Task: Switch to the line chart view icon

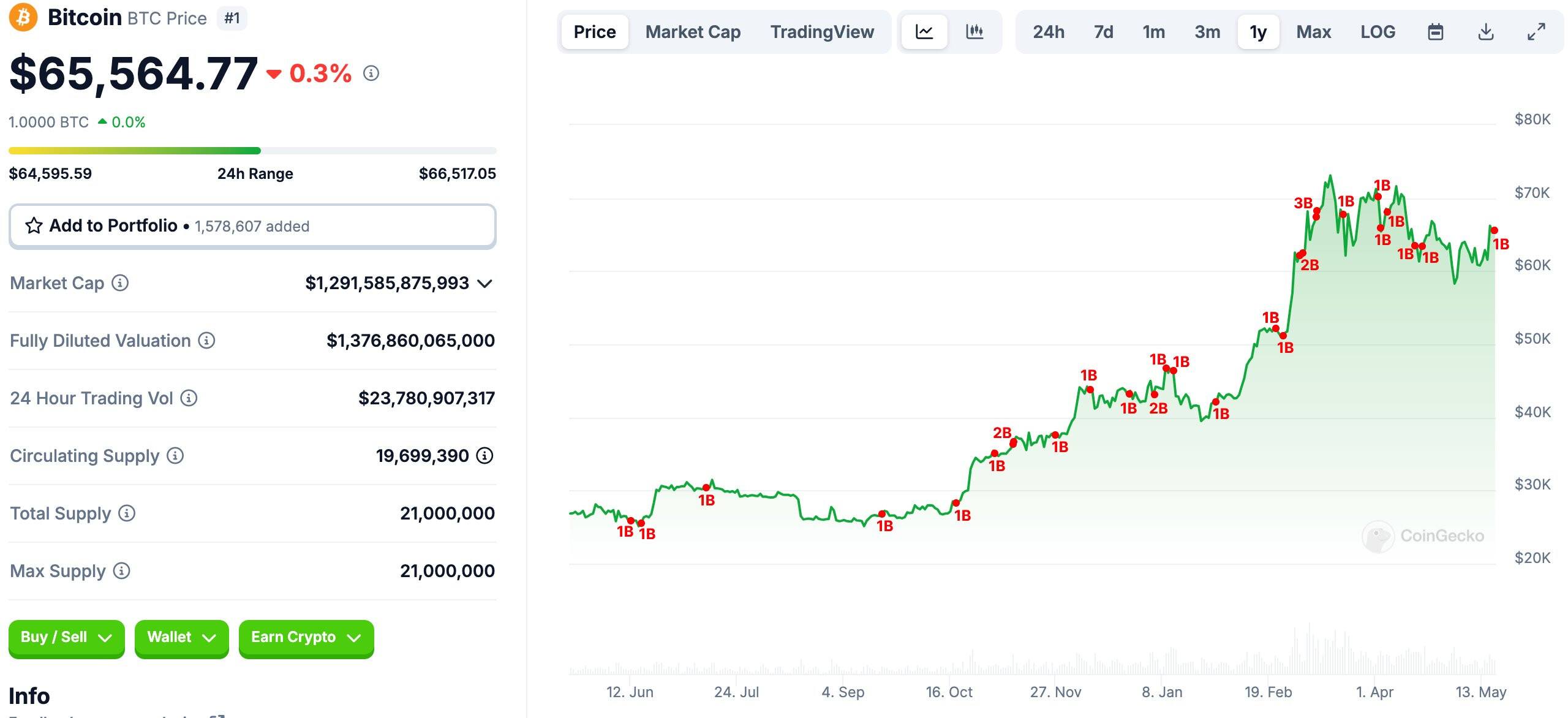Action: [924, 32]
